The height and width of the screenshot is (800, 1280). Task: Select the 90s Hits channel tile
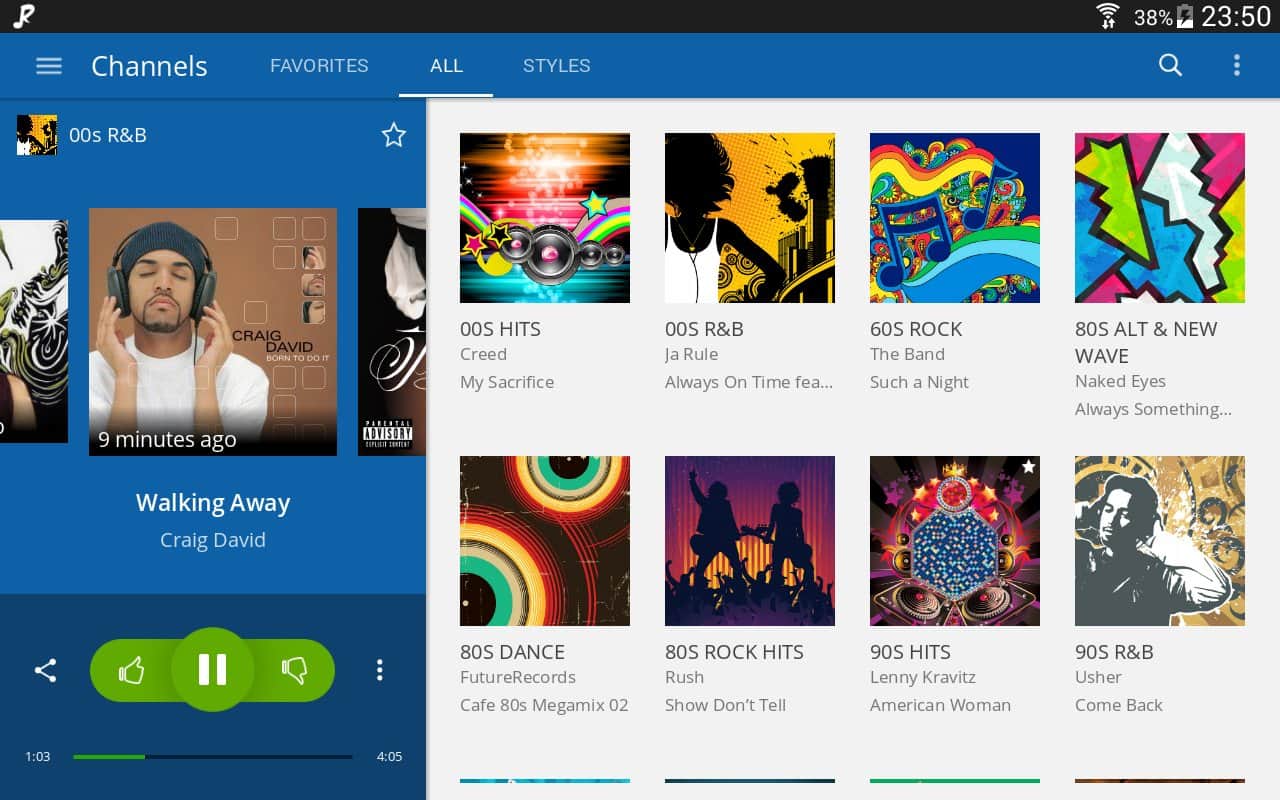pyautogui.click(x=955, y=541)
